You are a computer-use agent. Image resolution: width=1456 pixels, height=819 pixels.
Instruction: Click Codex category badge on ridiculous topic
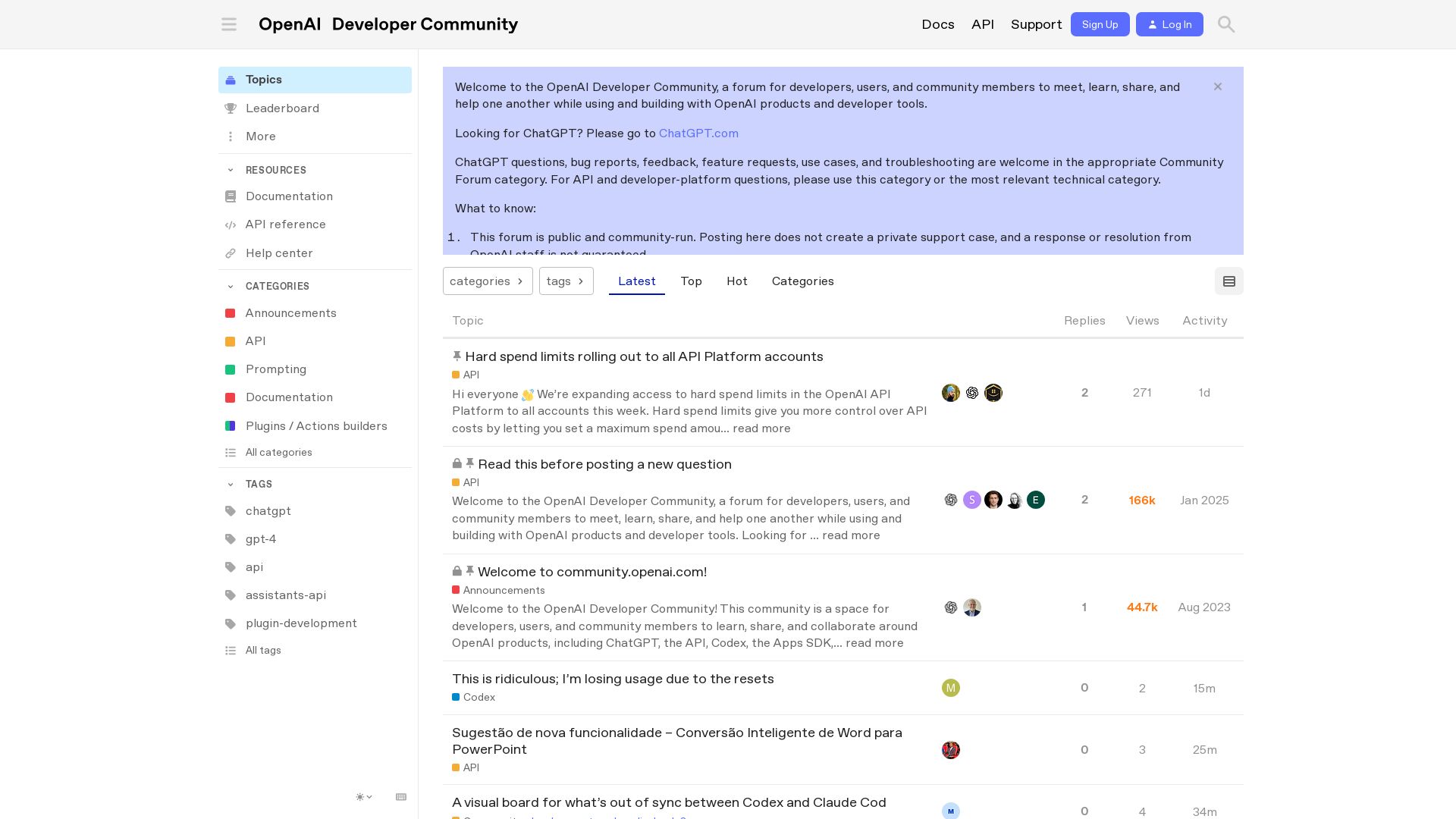(x=473, y=697)
